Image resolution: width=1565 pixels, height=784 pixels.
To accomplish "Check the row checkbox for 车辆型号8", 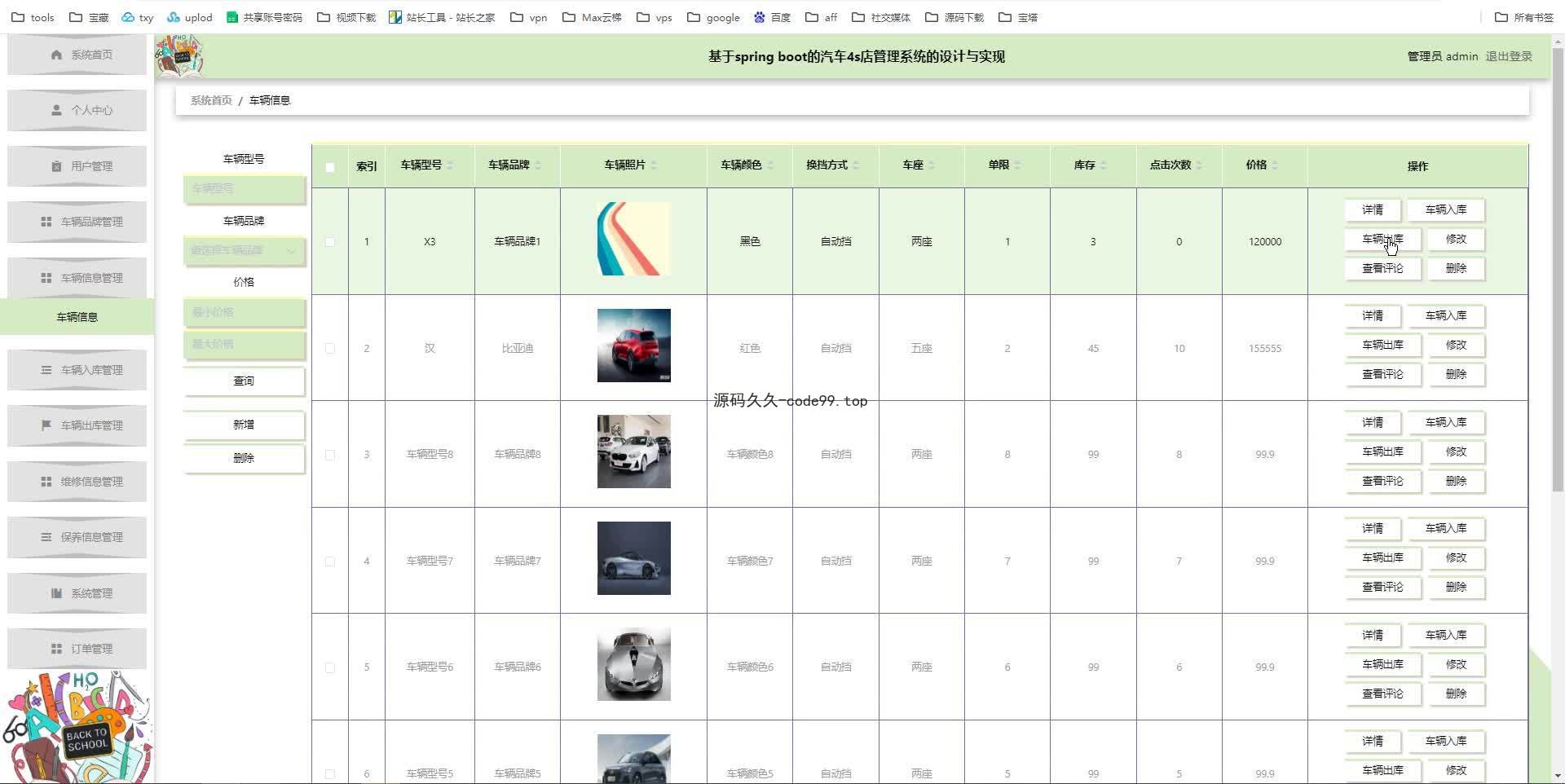I will point(330,455).
